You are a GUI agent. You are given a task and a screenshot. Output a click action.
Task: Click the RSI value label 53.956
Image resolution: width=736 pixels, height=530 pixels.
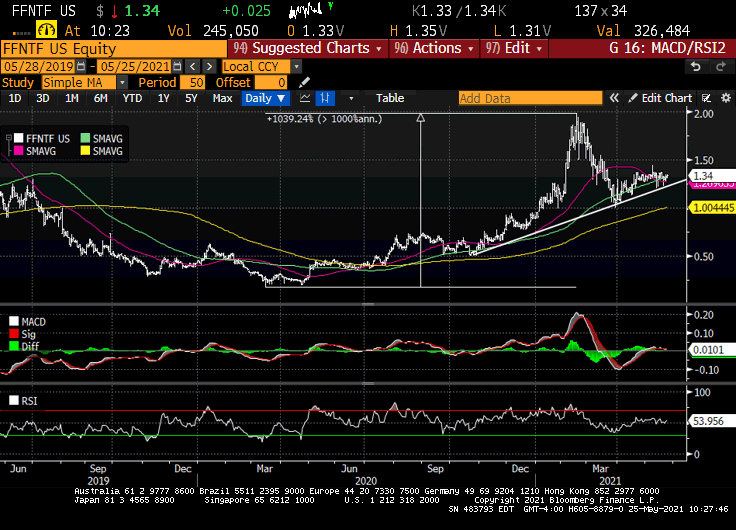click(712, 421)
